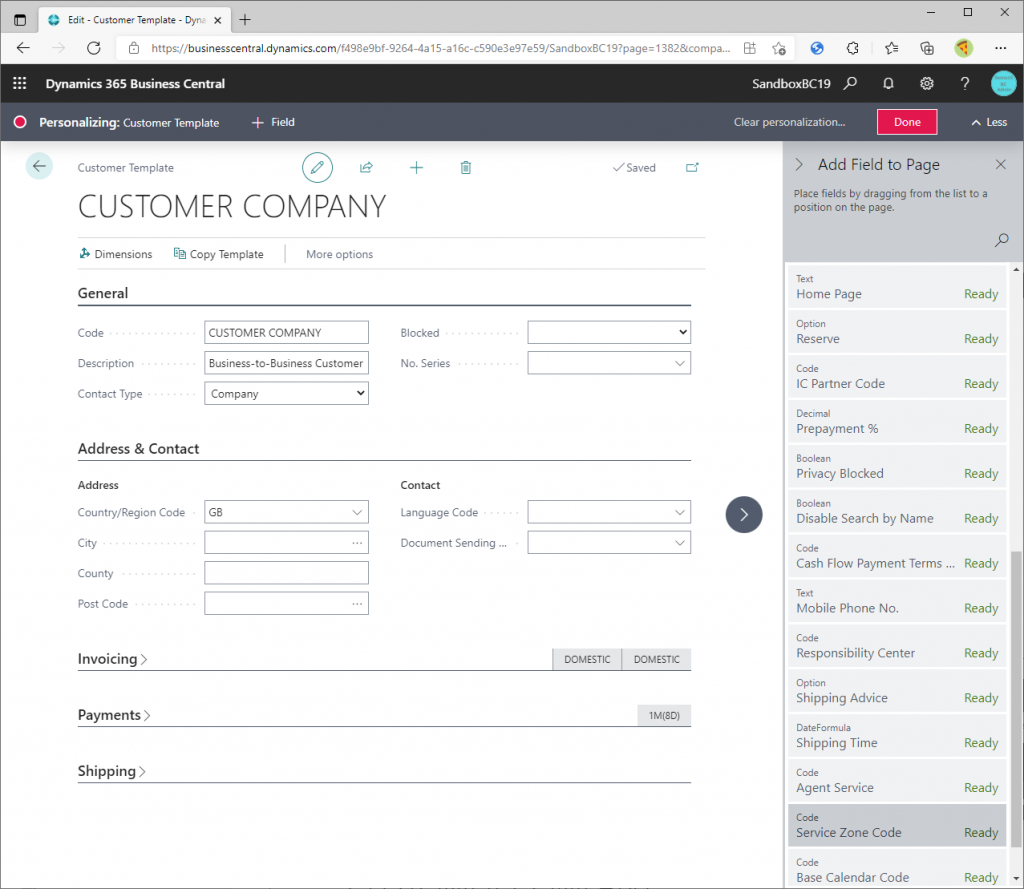
Task: Select the Service Zone Code field
Action: 897,826
